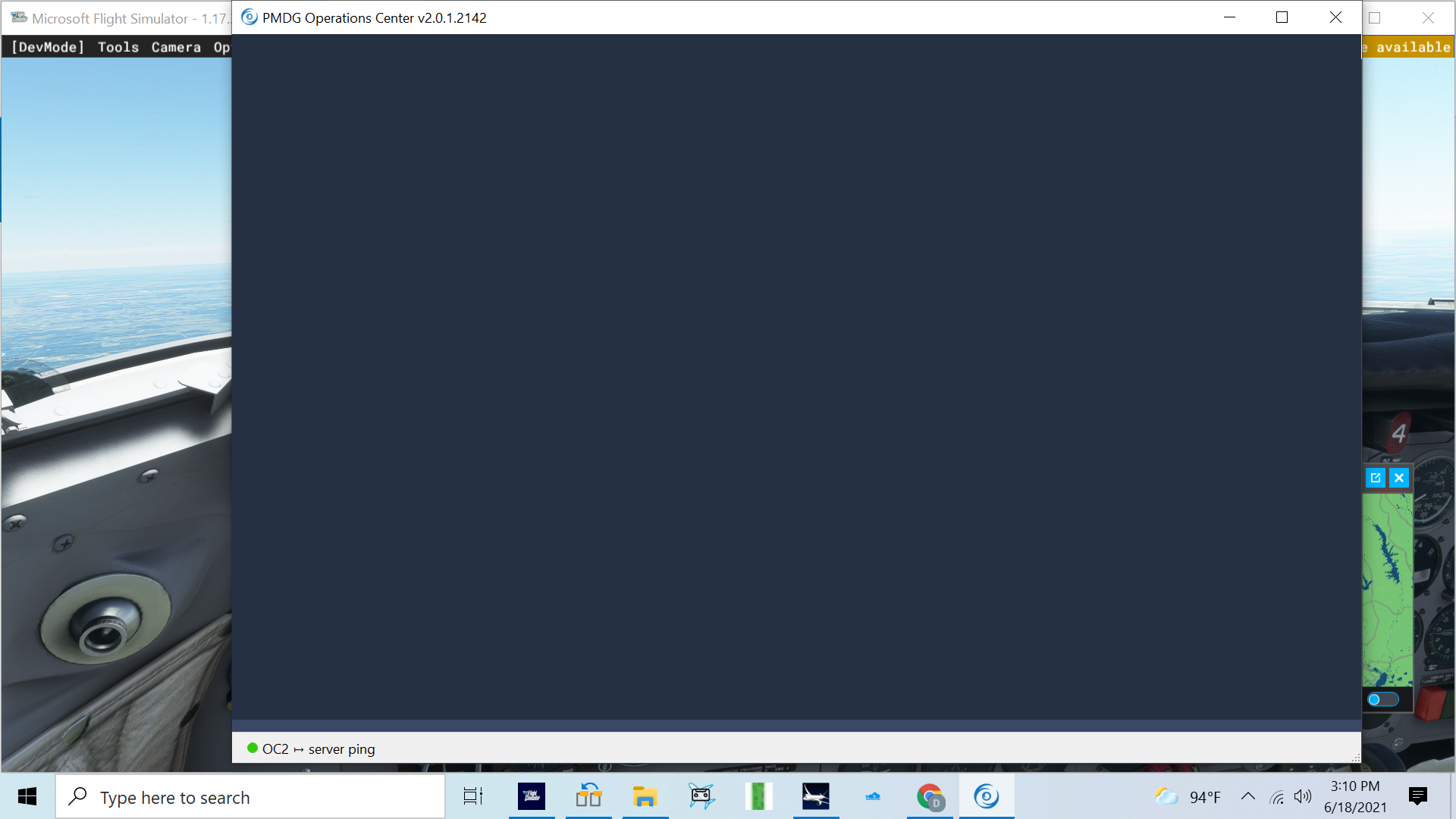Open the small blue cloud taskbar app
The width and height of the screenshot is (1456, 819).
click(x=873, y=796)
